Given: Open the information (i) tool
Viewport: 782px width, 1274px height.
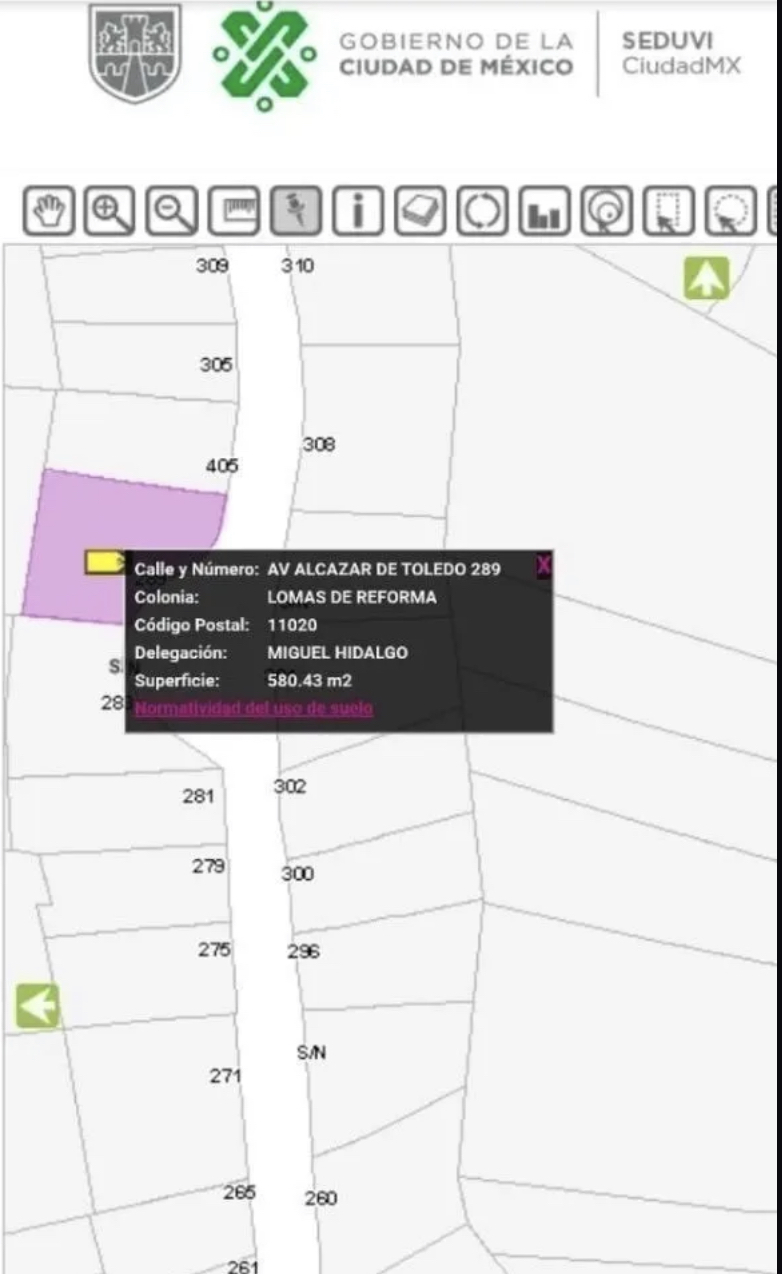Looking at the screenshot, I should point(357,211).
